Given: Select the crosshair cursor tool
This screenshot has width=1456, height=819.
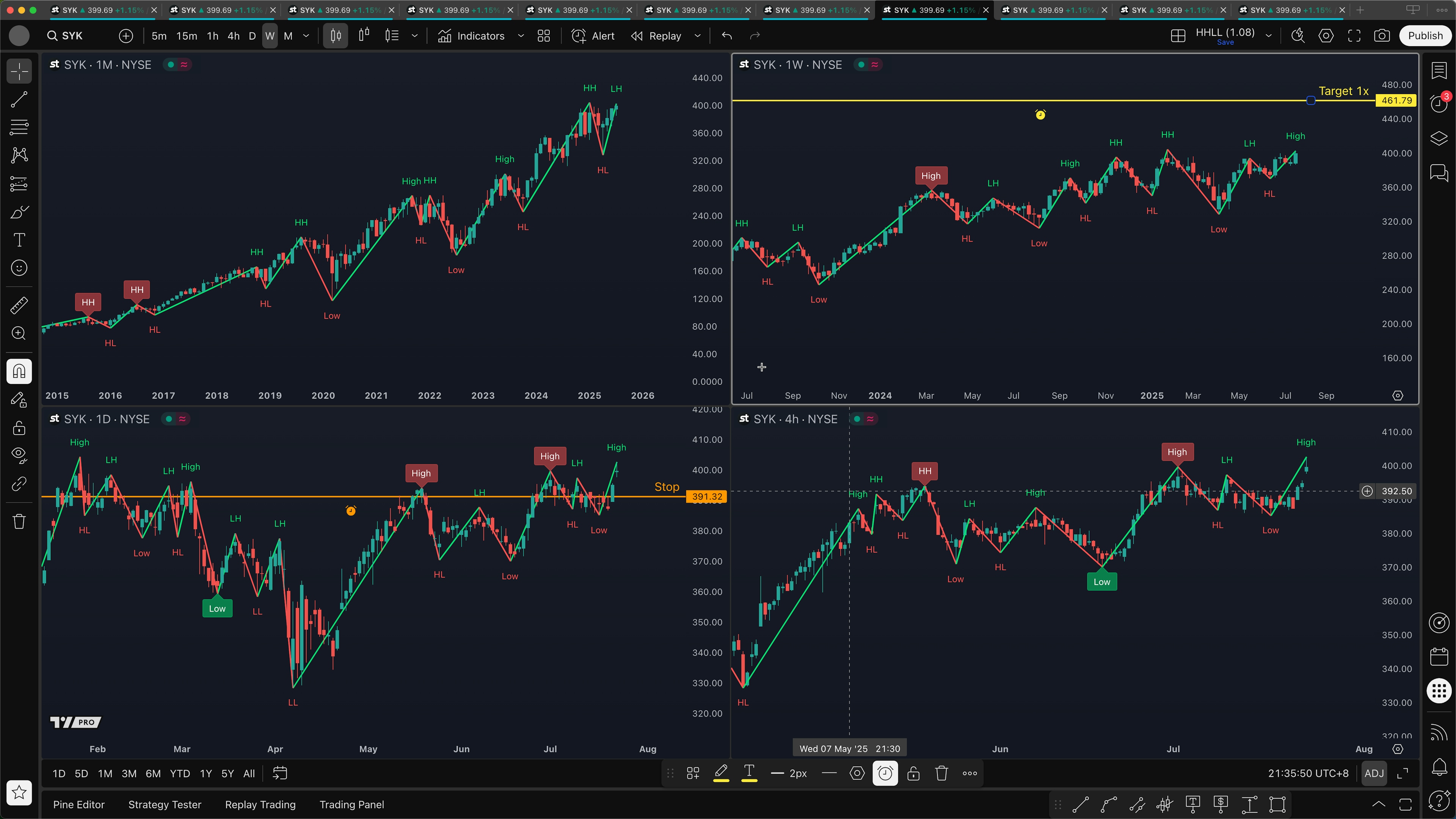Looking at the screenshot, I should point(19,72).
